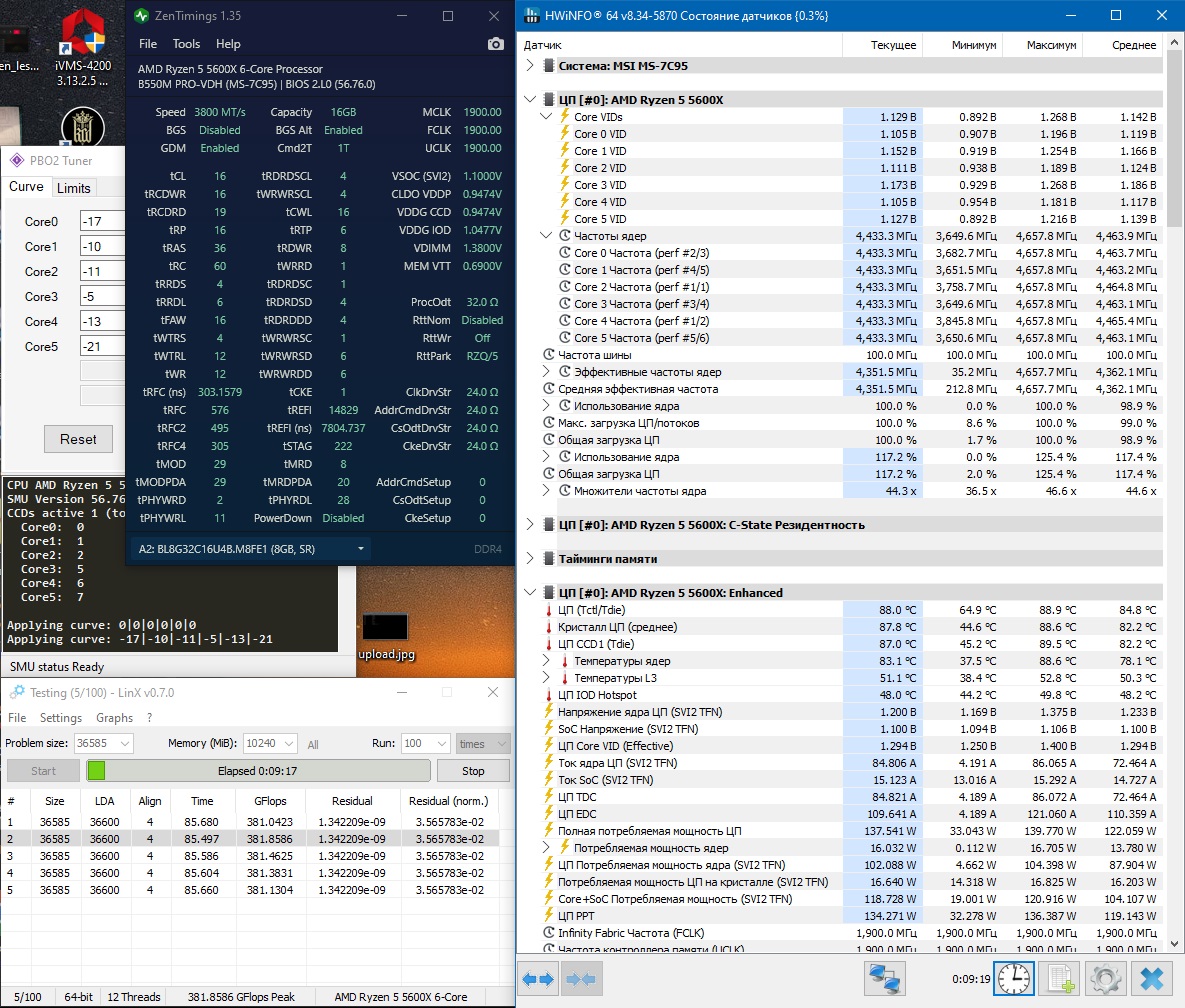Click chip icon of Тайминги памяти

pyautogui.click(x=549, y=558)
